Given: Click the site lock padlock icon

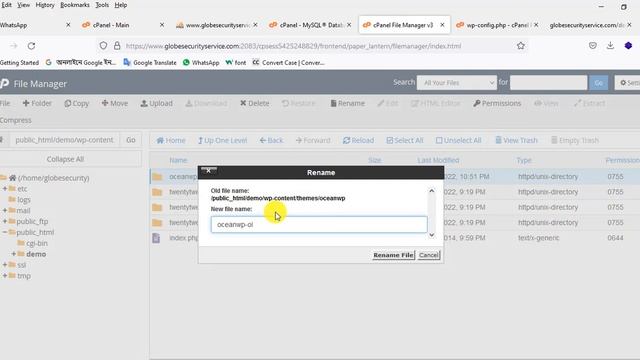Looking at the screenshot, I should click(117, 46).
